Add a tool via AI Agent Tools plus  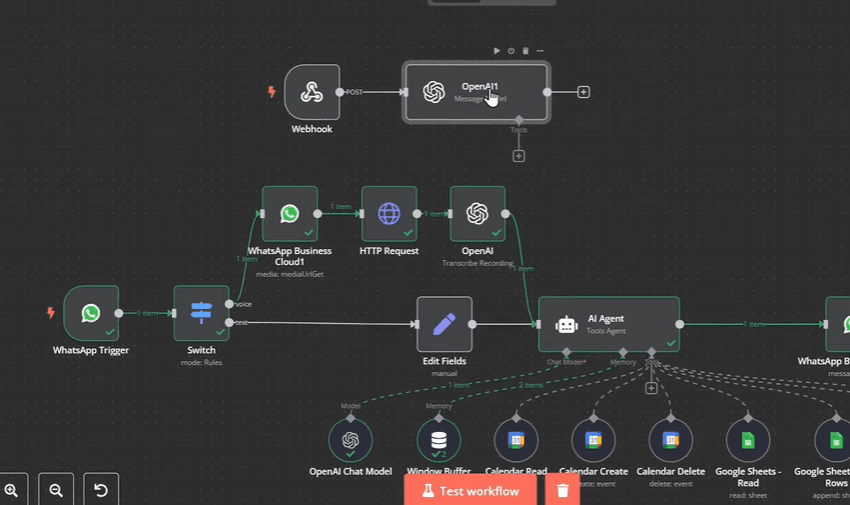[651, 388]
